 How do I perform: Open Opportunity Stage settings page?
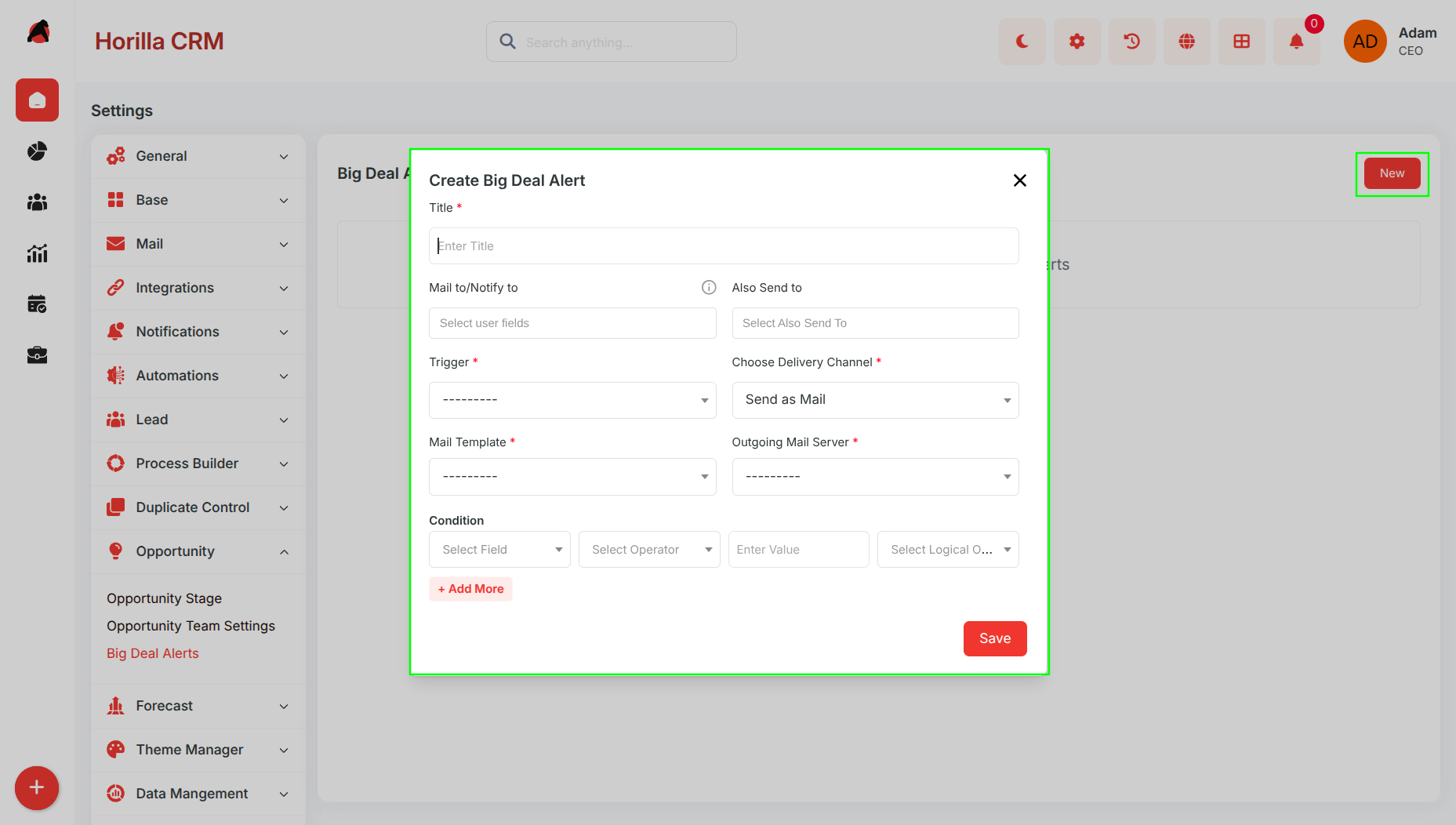(164, 598)
